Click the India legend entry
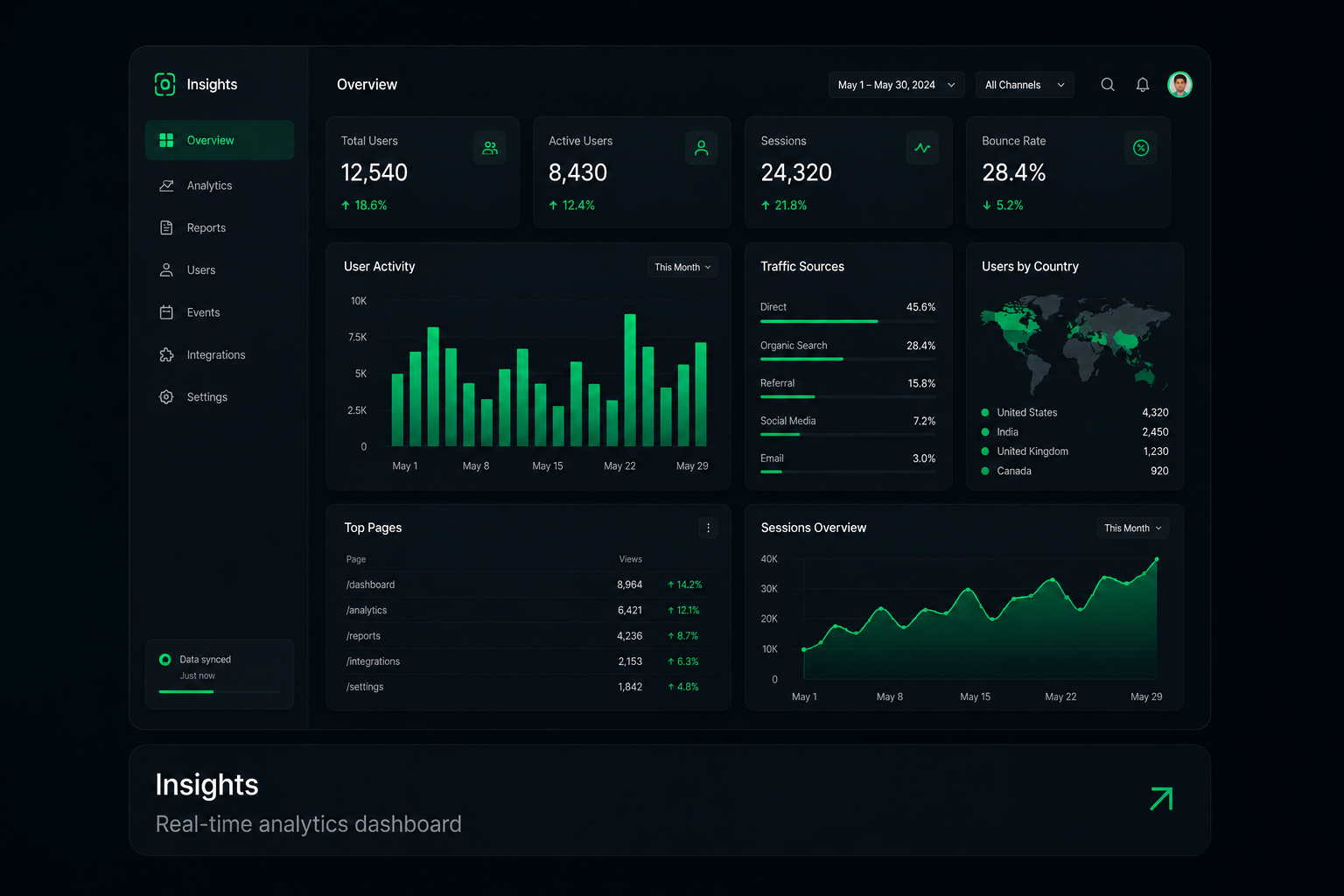The width and height of the screenshot is (1344, 896). point(1074,432)
